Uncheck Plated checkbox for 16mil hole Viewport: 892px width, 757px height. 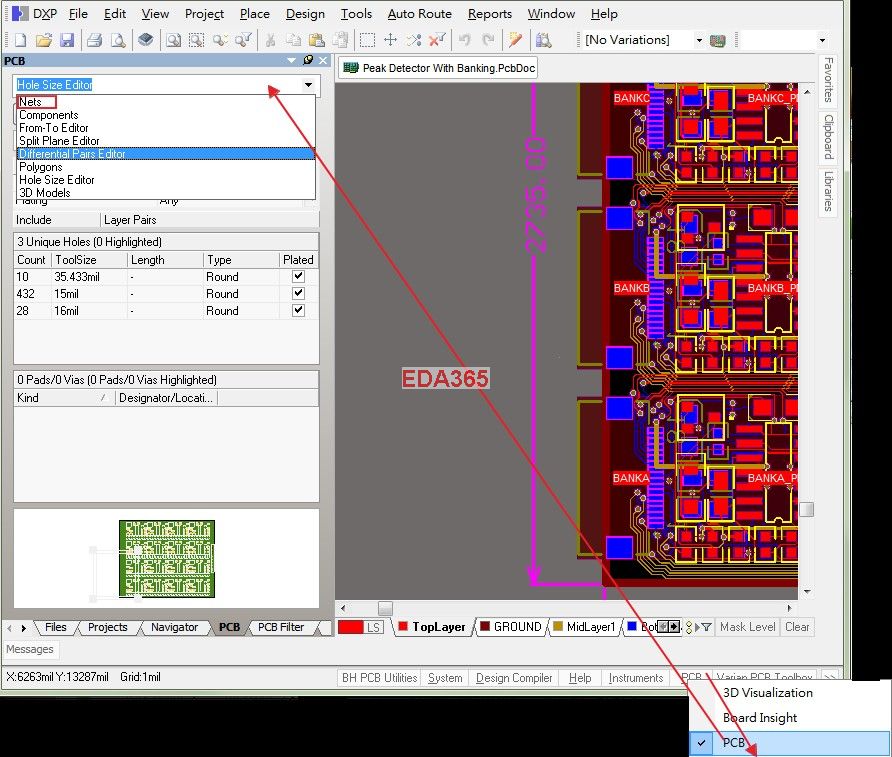point(297,311)
